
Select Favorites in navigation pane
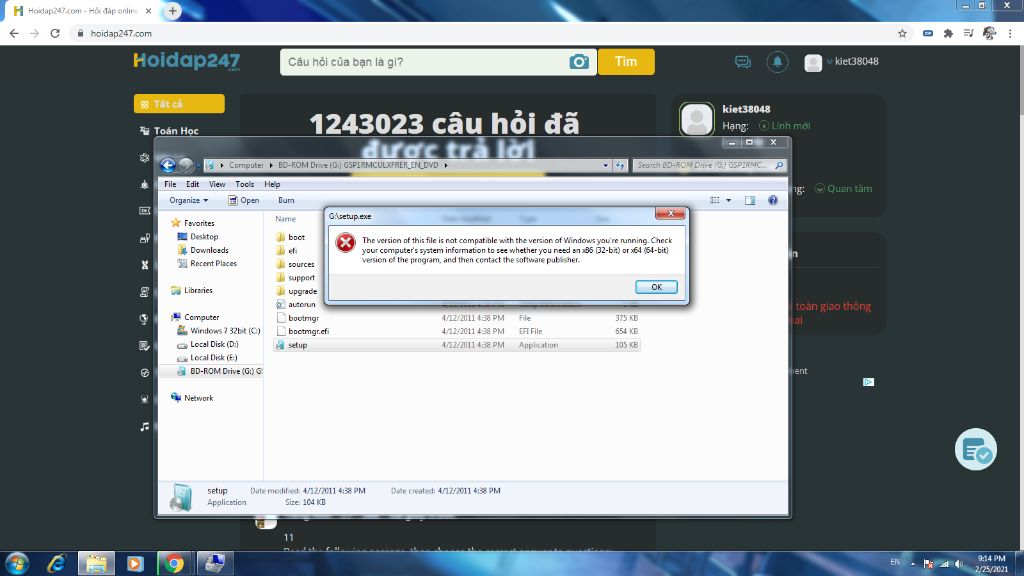[199, 223]
